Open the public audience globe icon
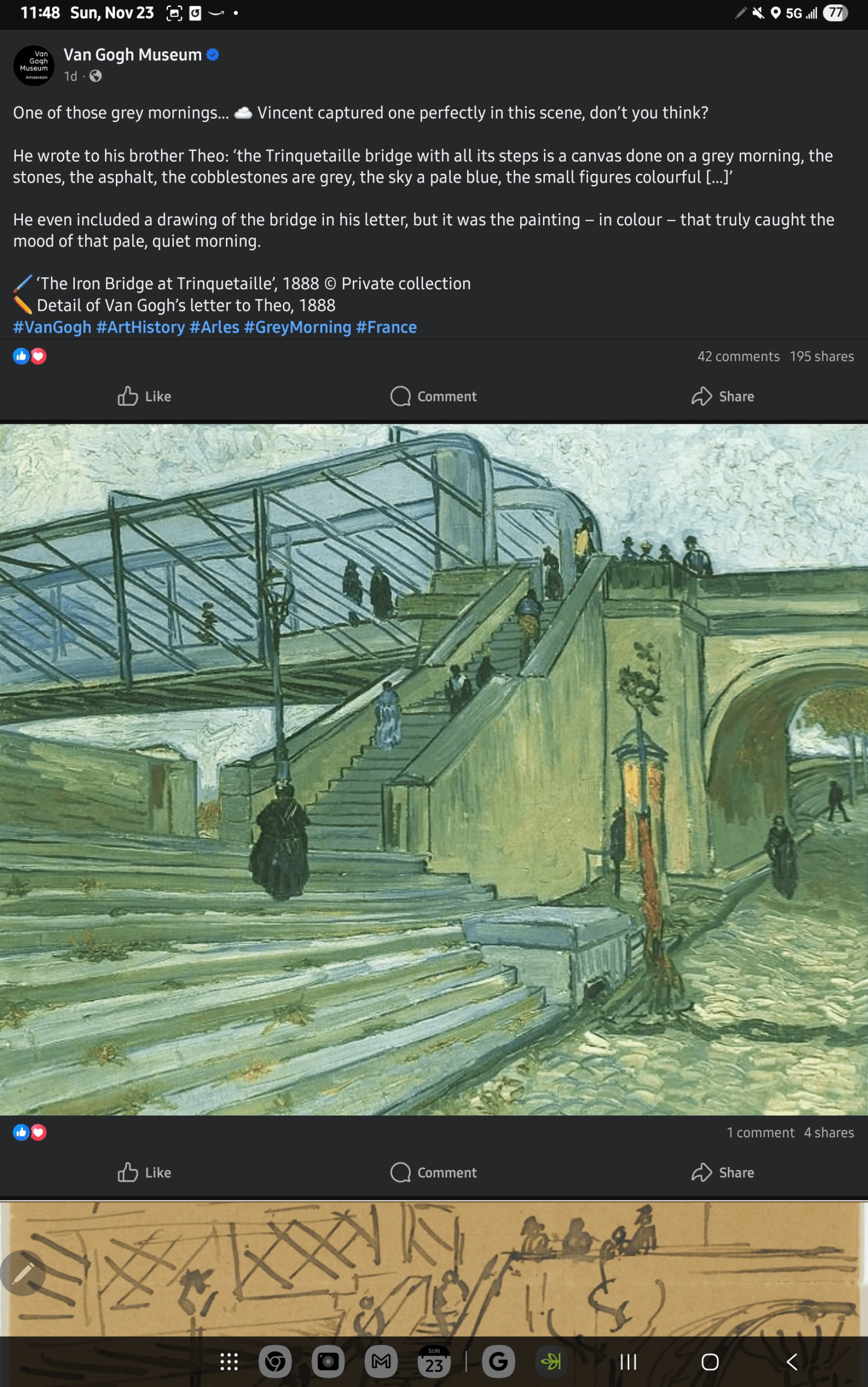 [x=96, y=76]
